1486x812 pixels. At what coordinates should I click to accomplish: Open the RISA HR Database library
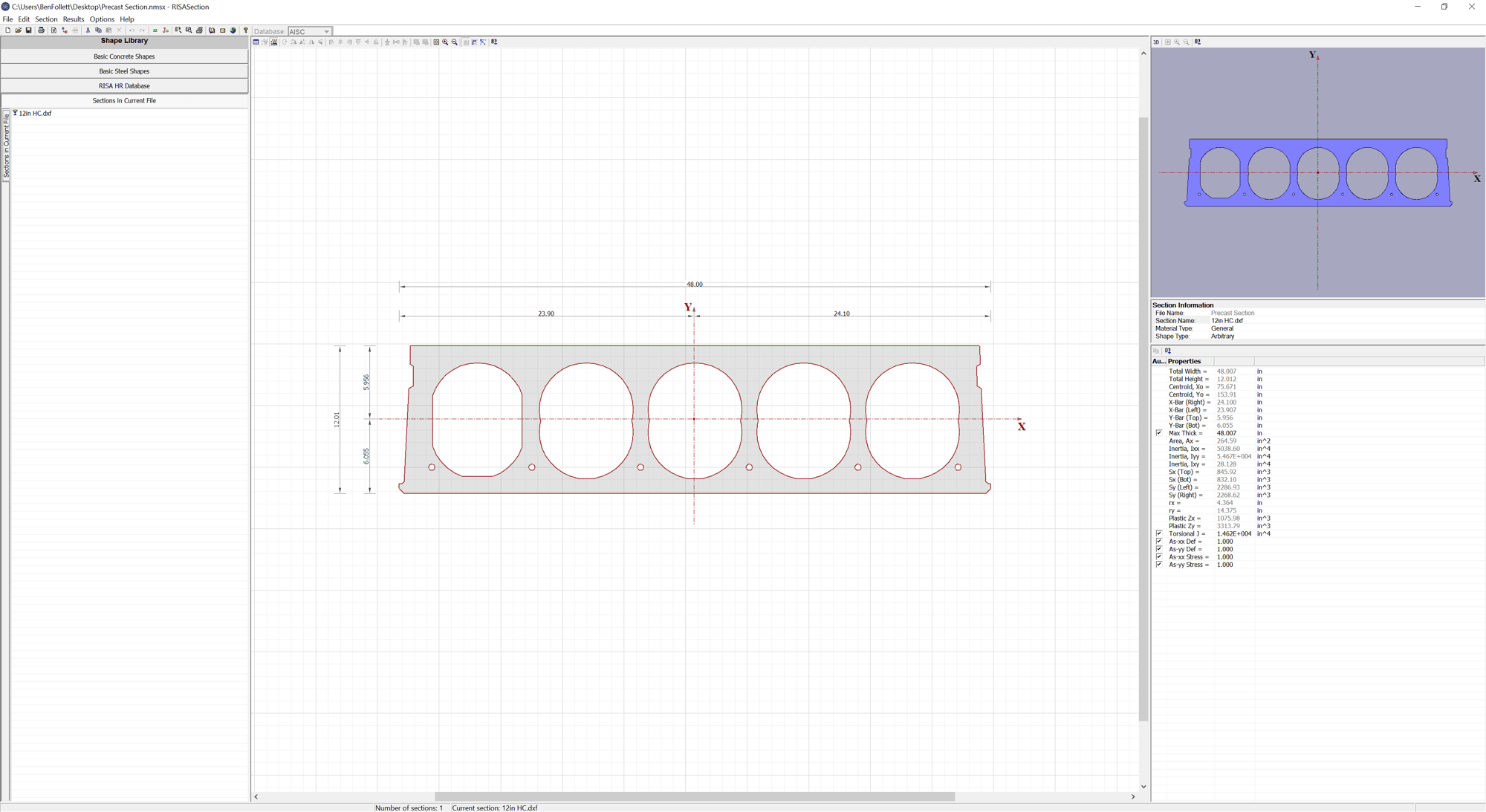(x=124, y=85)
